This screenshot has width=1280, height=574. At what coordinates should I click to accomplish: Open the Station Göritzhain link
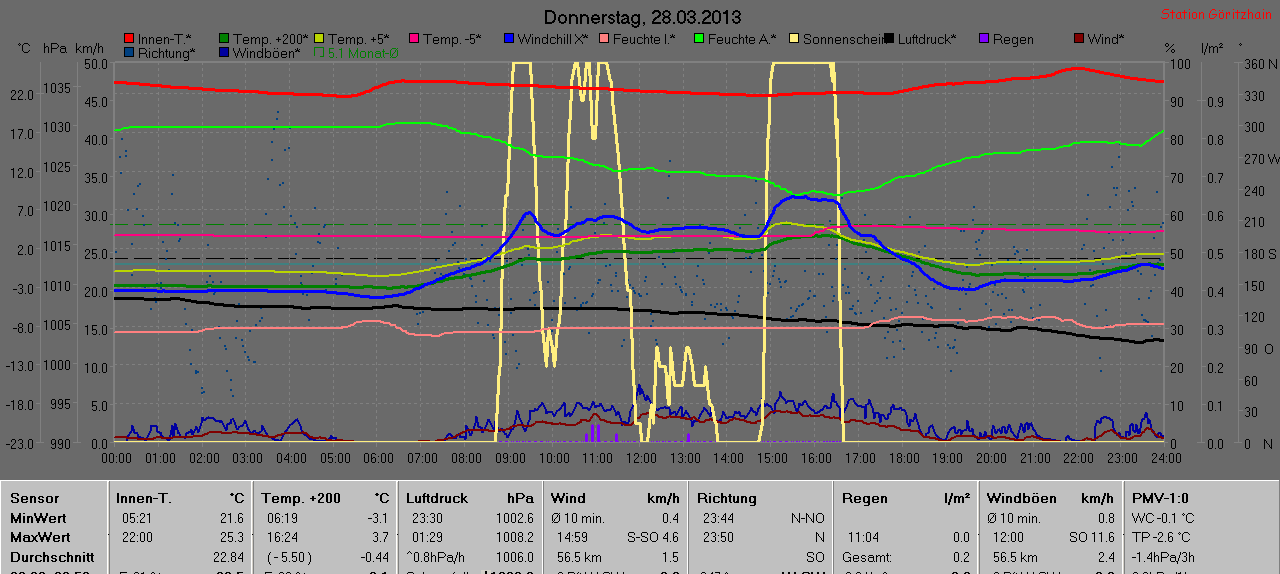[1215, 15]
